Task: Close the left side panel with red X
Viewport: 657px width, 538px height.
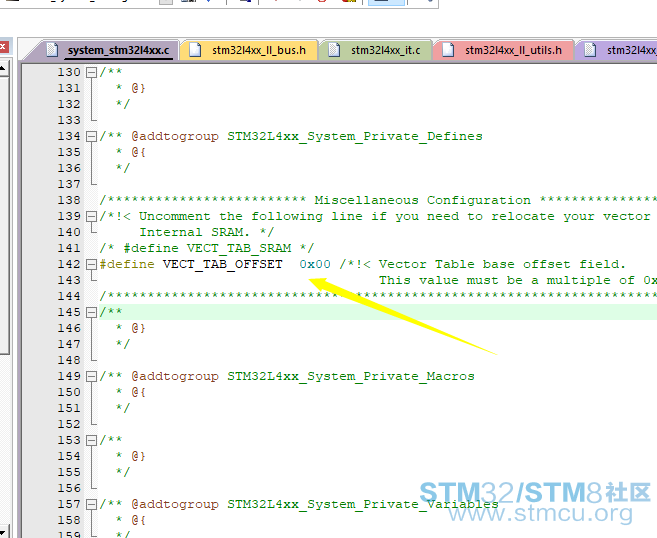Action: point(3,46)
